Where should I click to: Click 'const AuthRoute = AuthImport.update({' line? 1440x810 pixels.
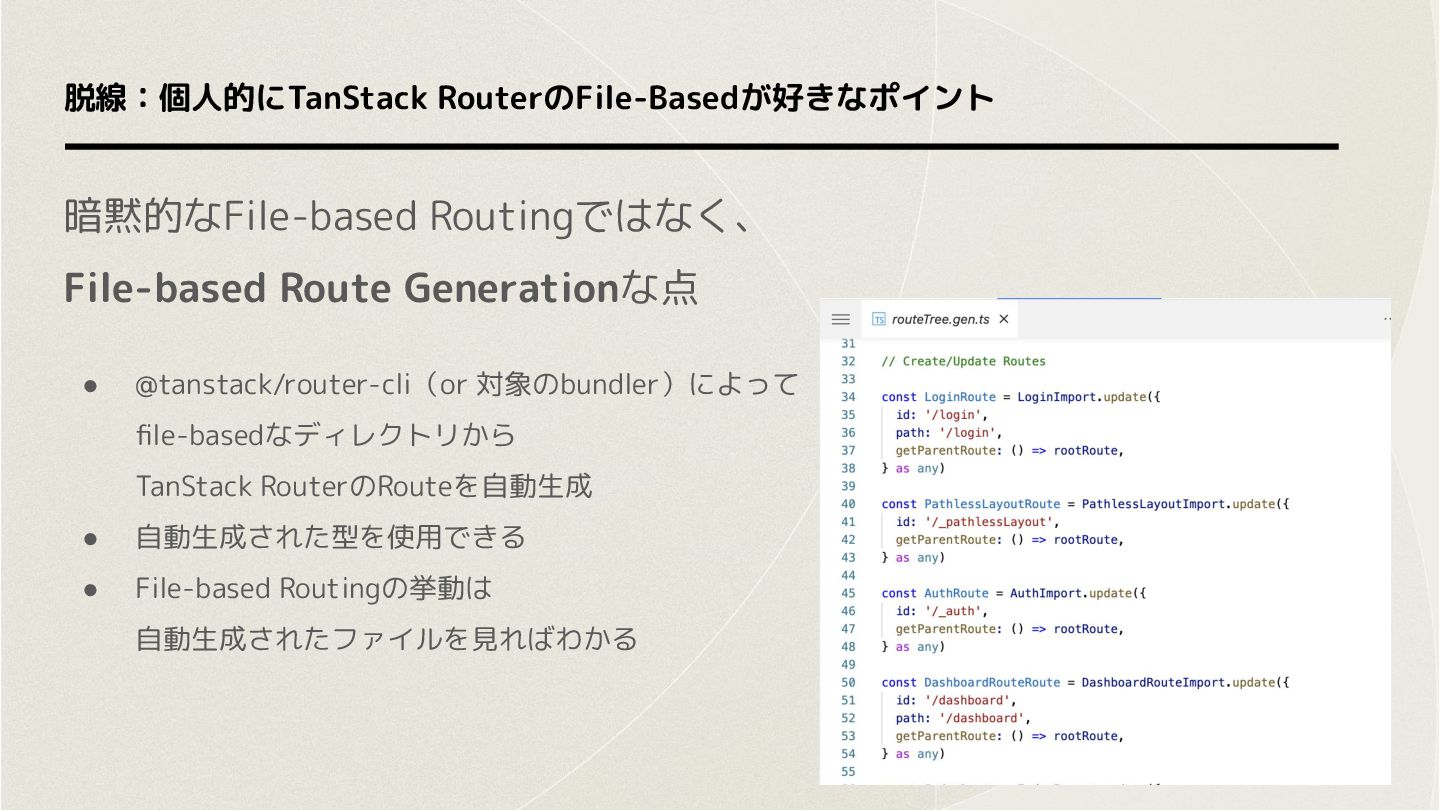click(1013, 593)
